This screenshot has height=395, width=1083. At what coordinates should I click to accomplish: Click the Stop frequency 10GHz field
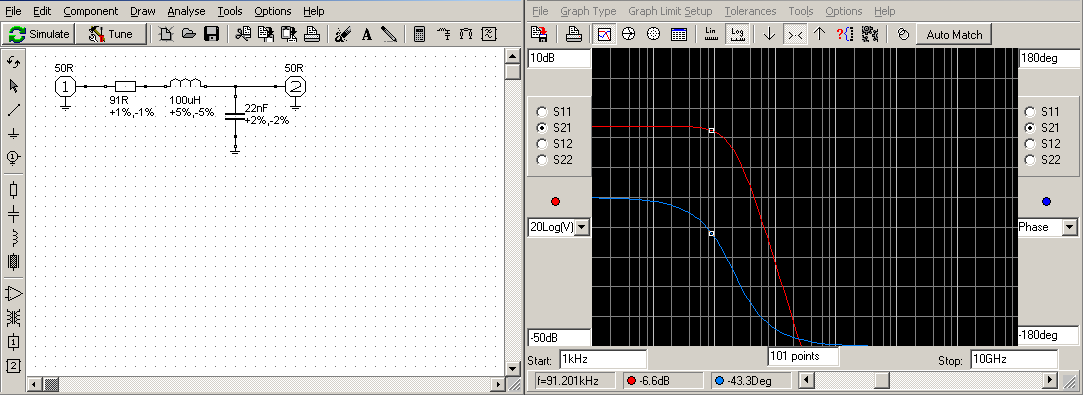coord(1013,360)
